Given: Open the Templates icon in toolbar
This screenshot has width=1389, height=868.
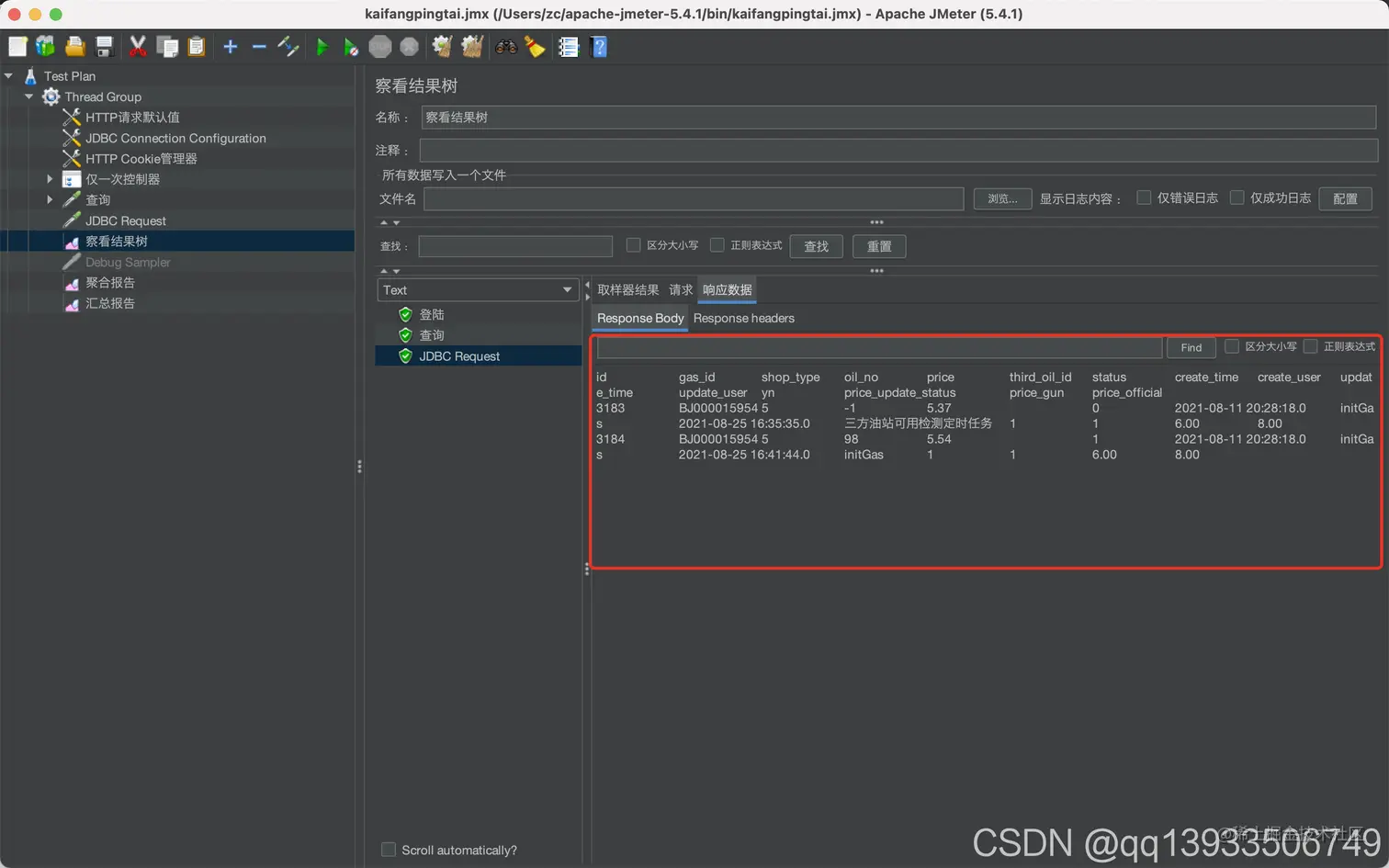Looking at the screenshot, I should [45, 47].
